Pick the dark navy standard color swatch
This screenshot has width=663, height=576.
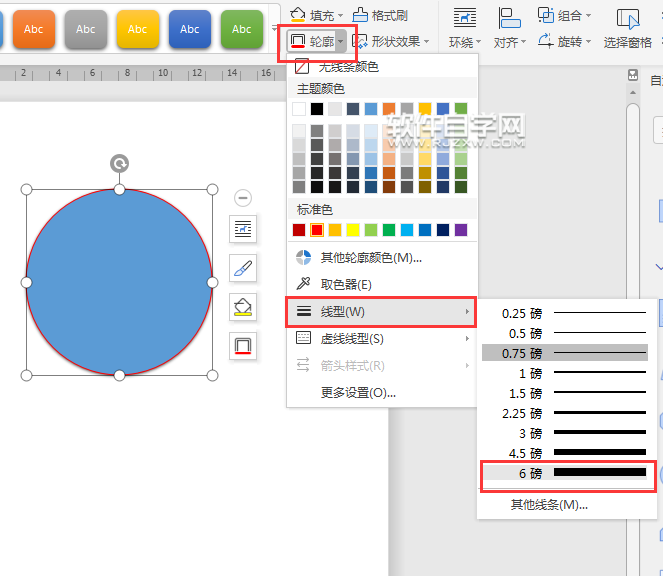pos(443,230)
